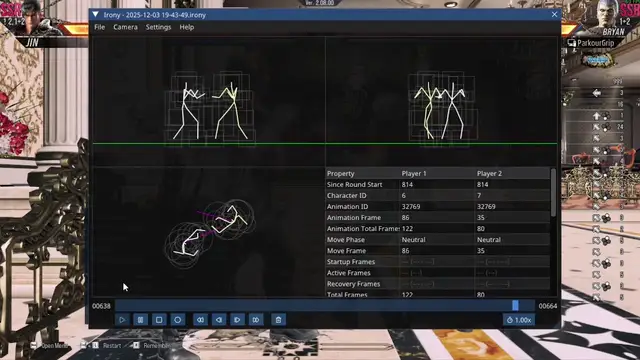The width and height of the screenshot is (640, 360).
Task: Click the Open Menu prompt in the game window
Action: (x=54, y=345)
